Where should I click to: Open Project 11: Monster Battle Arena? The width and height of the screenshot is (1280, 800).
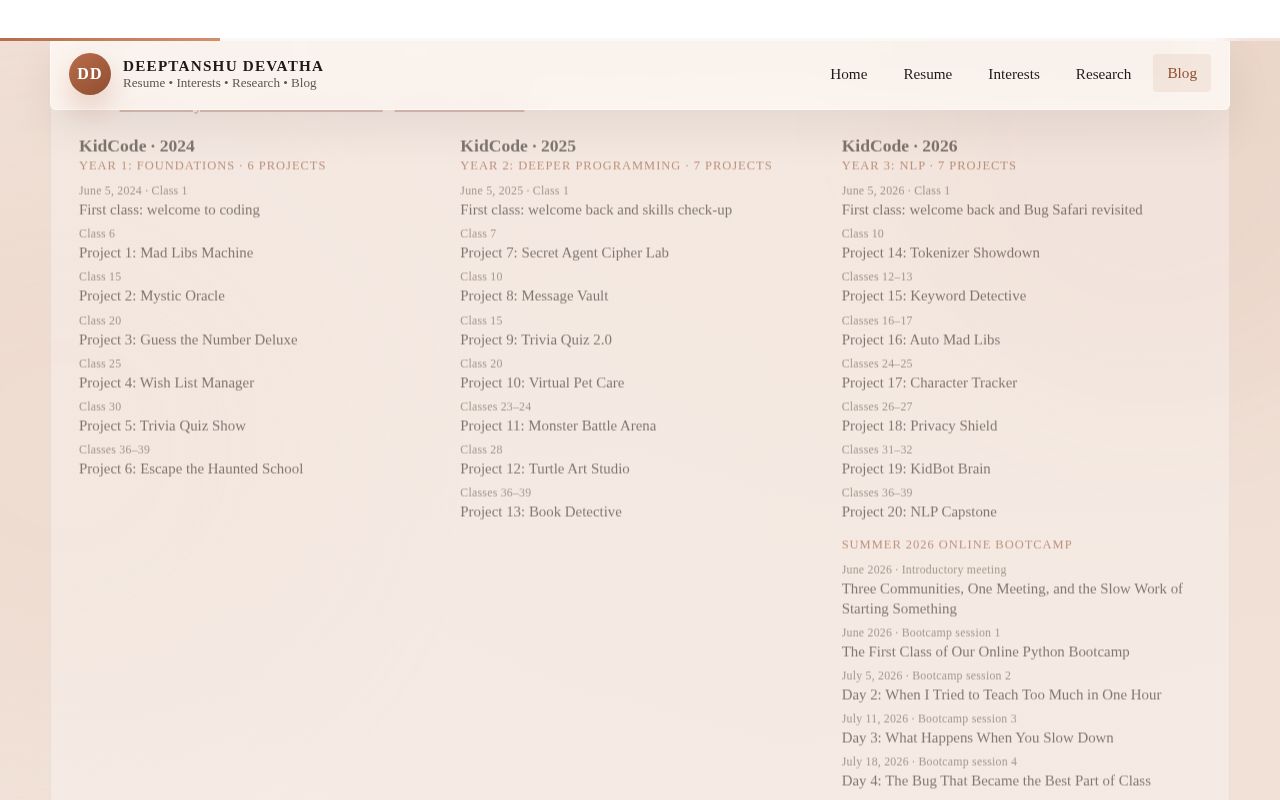tap(558, 426)
